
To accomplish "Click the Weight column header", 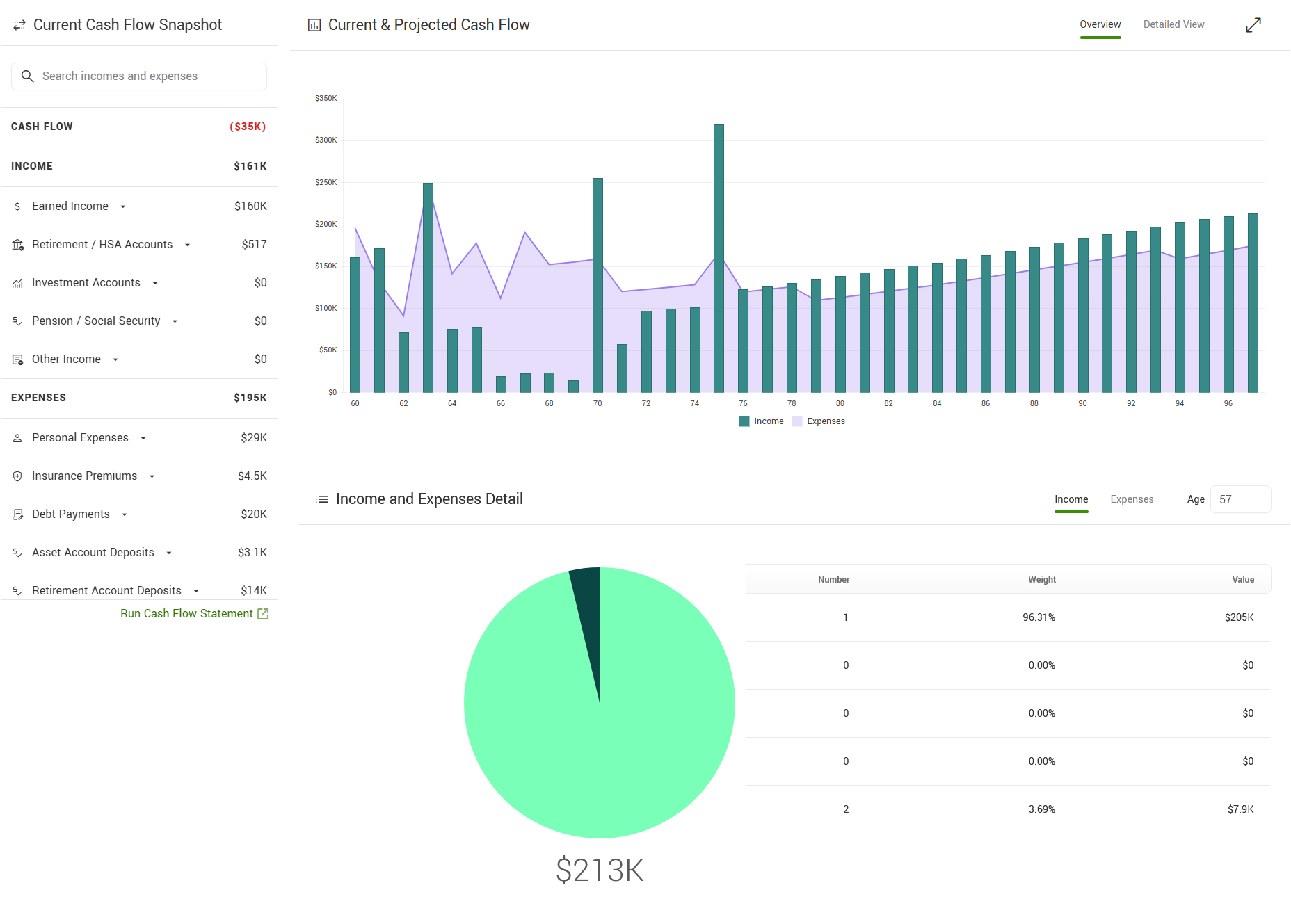I will 1041,579.
